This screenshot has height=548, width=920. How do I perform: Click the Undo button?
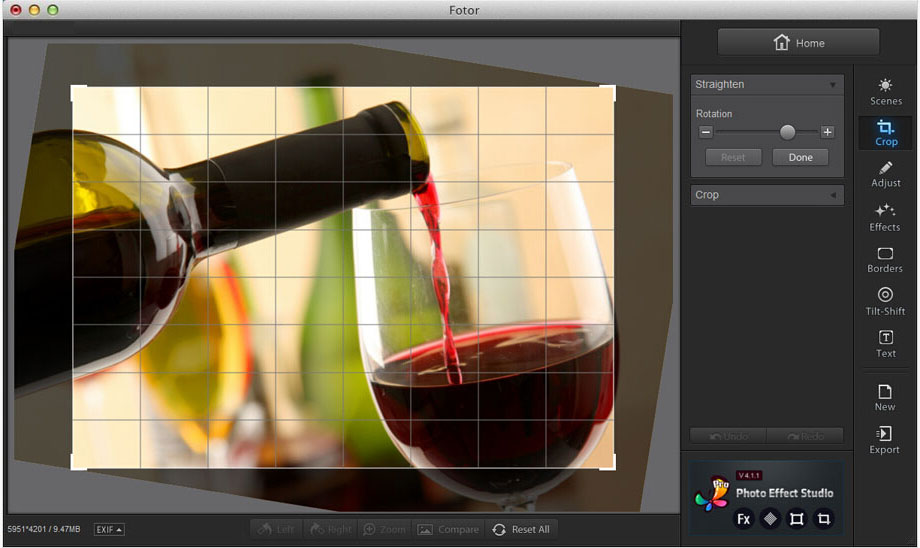[x=728, y=436]
